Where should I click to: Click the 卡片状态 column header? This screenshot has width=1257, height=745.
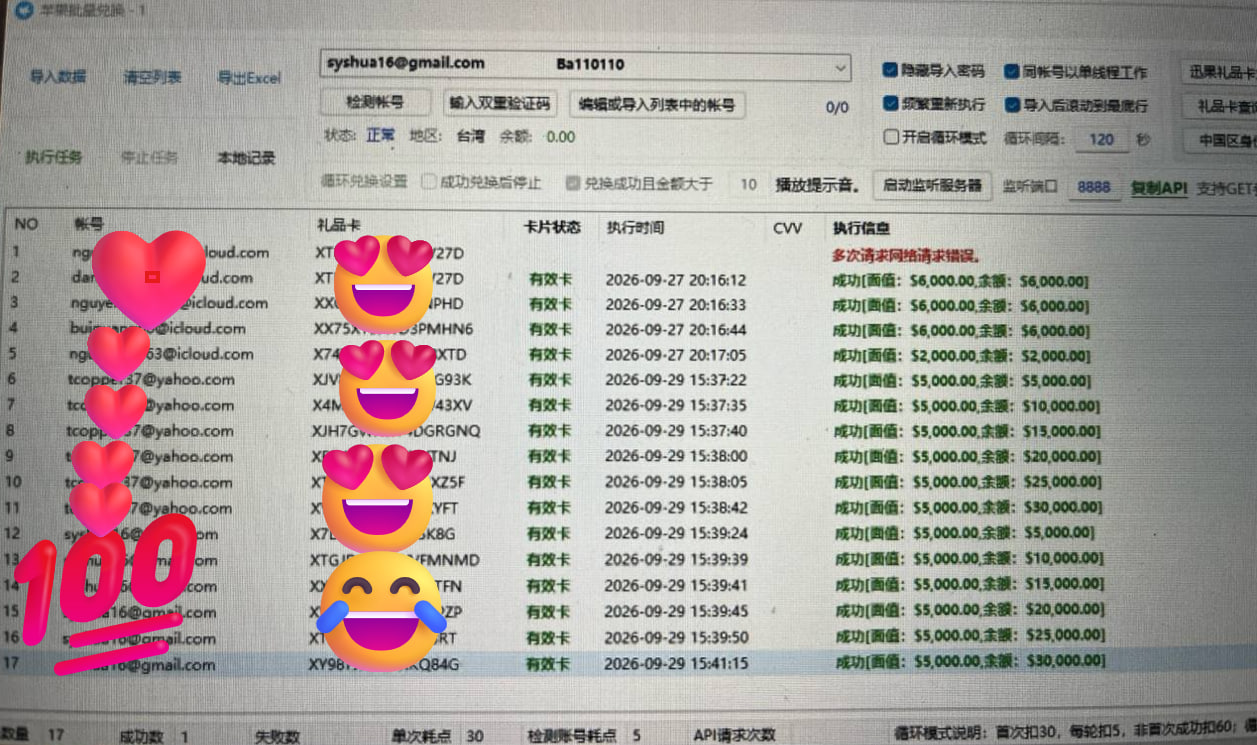pyautogui.click(x=552, y=227)
